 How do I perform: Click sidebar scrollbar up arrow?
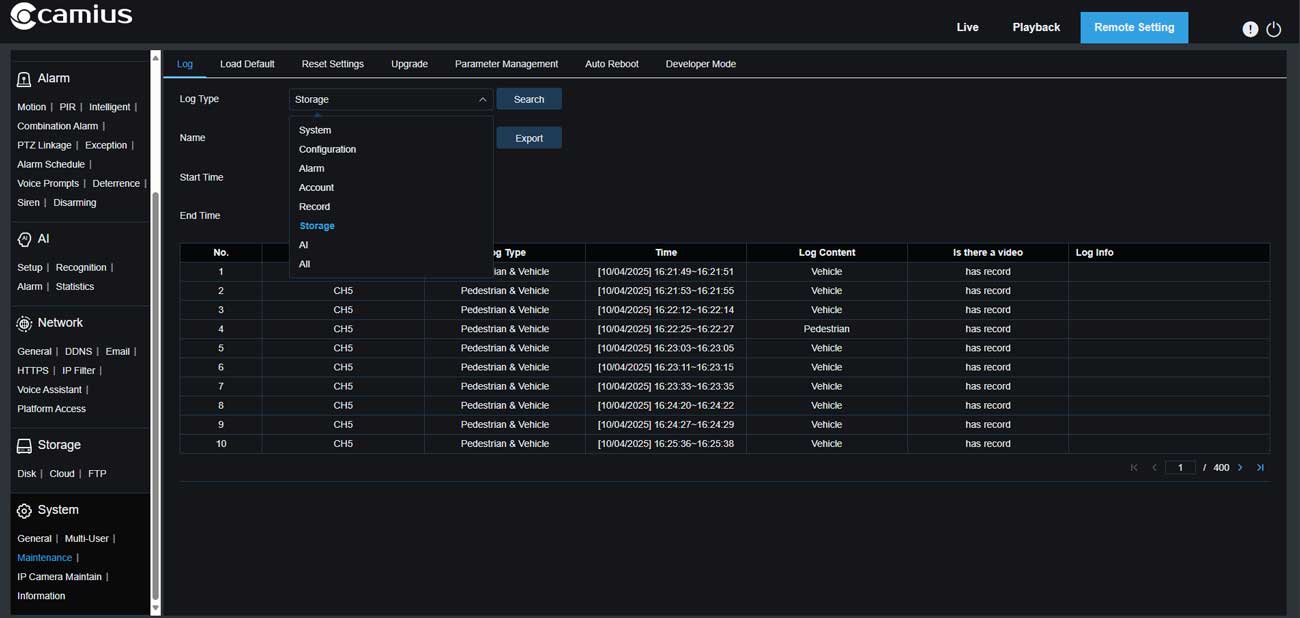pyautogui.click(x=155, y=58)
